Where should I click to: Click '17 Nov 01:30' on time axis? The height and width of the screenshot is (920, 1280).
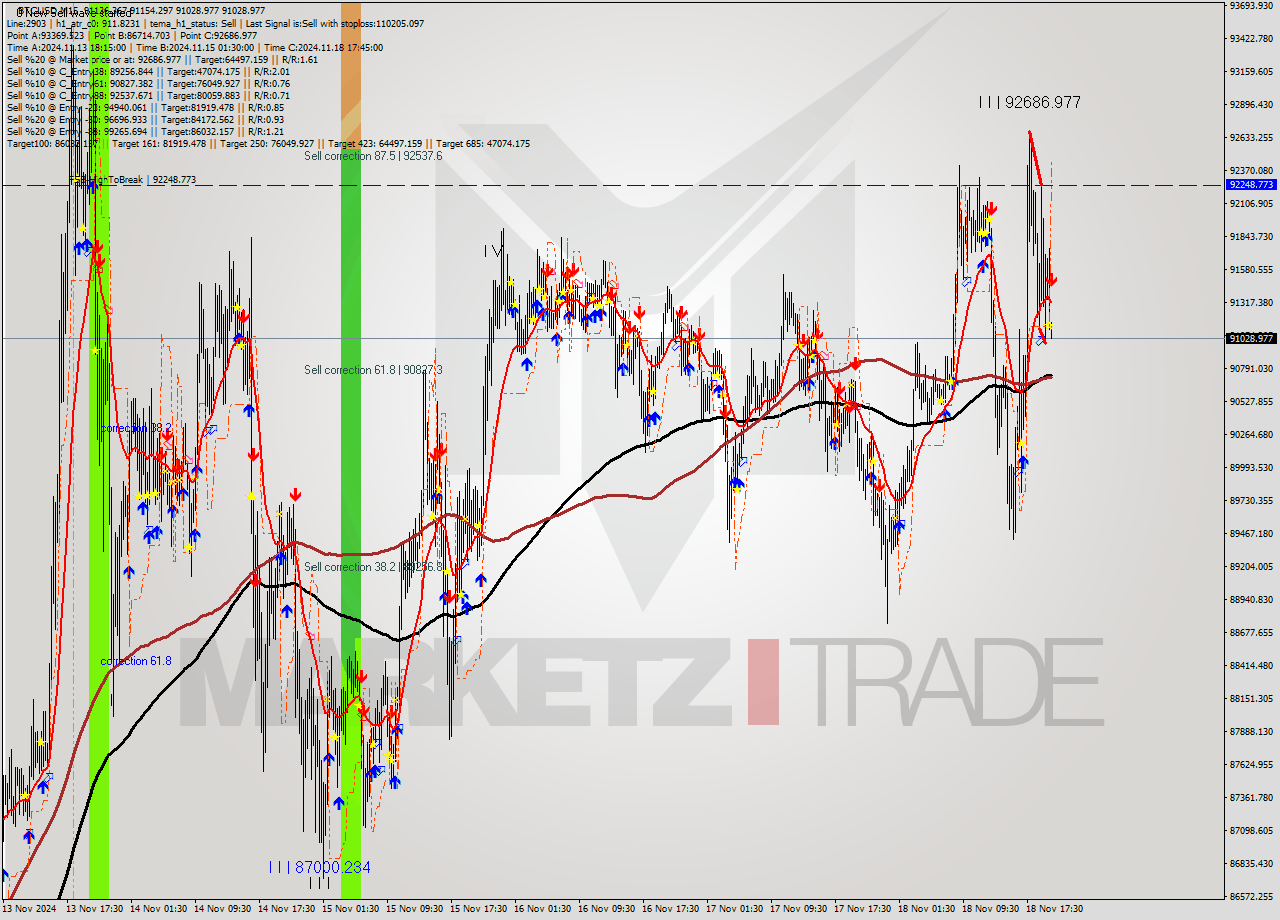click(735, 909)
